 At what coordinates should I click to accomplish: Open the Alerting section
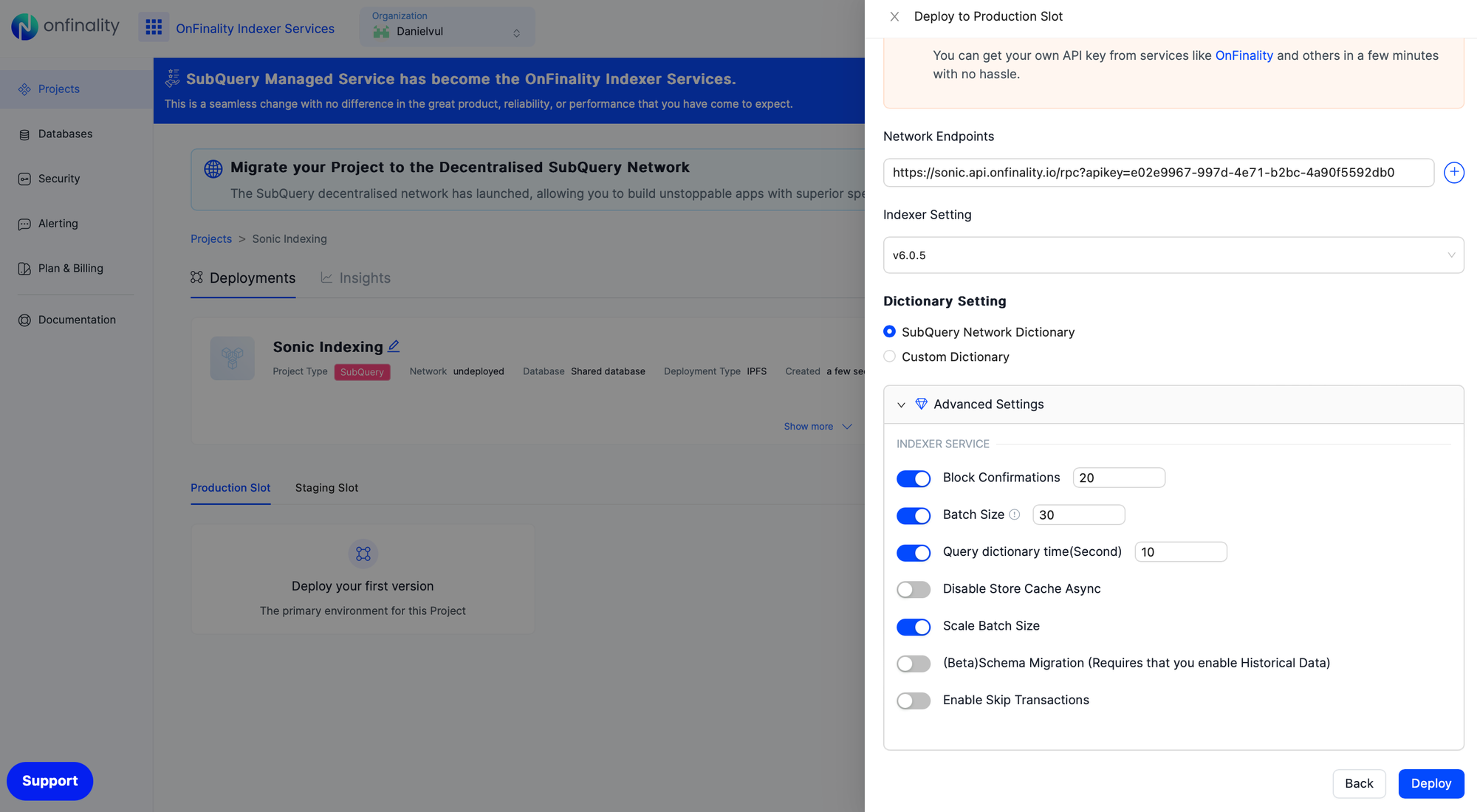(x=58, y=223)
